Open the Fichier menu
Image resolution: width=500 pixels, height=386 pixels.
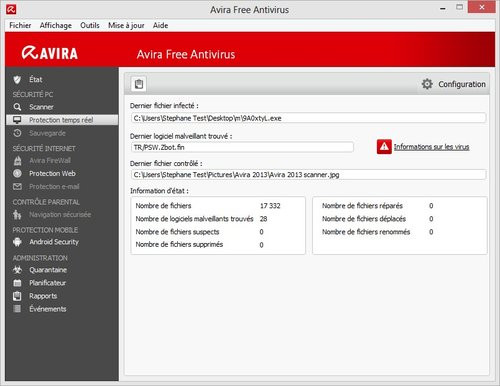pos(20,25)
